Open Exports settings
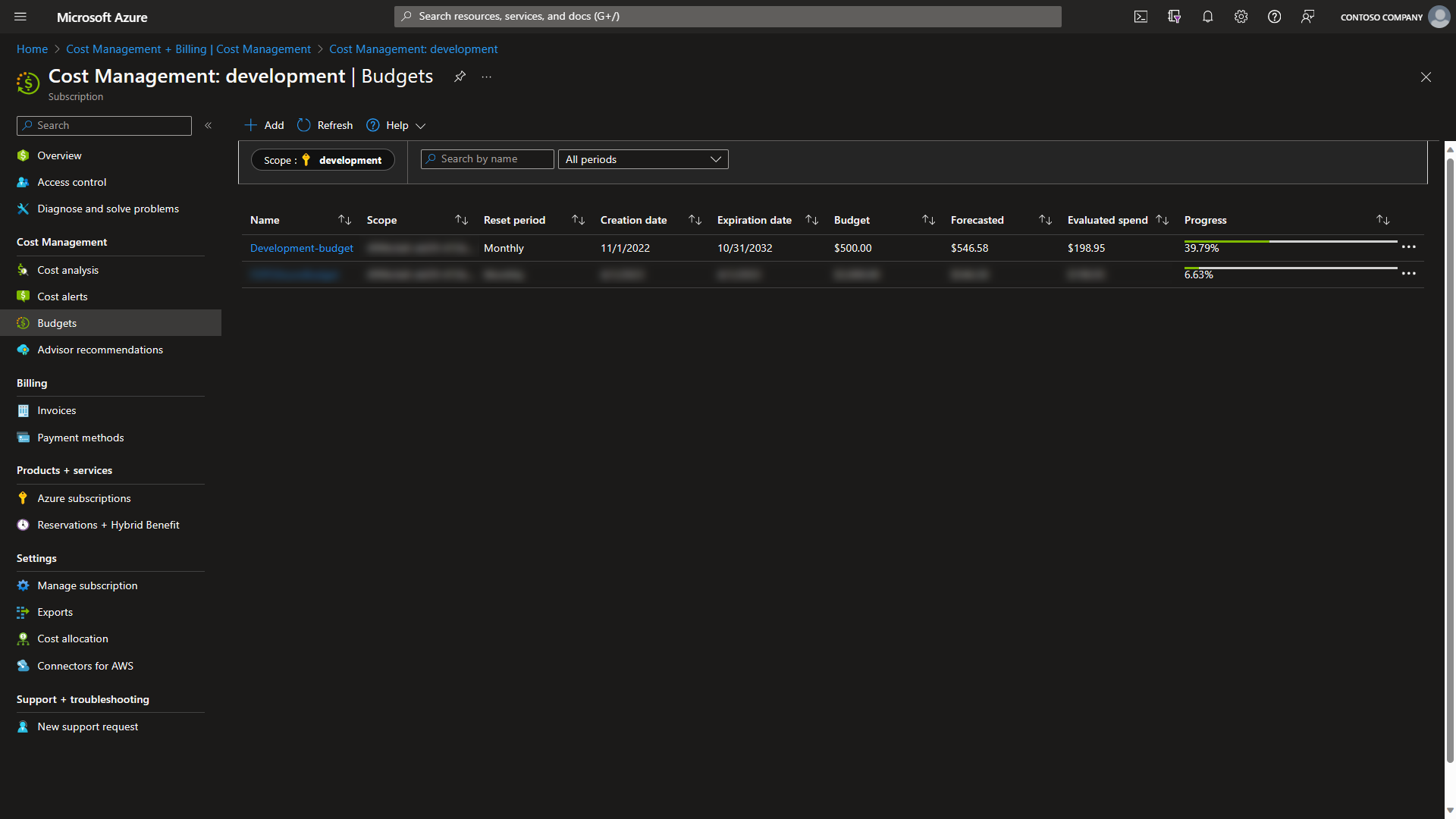1456x819 pixels. click(55, 612)
